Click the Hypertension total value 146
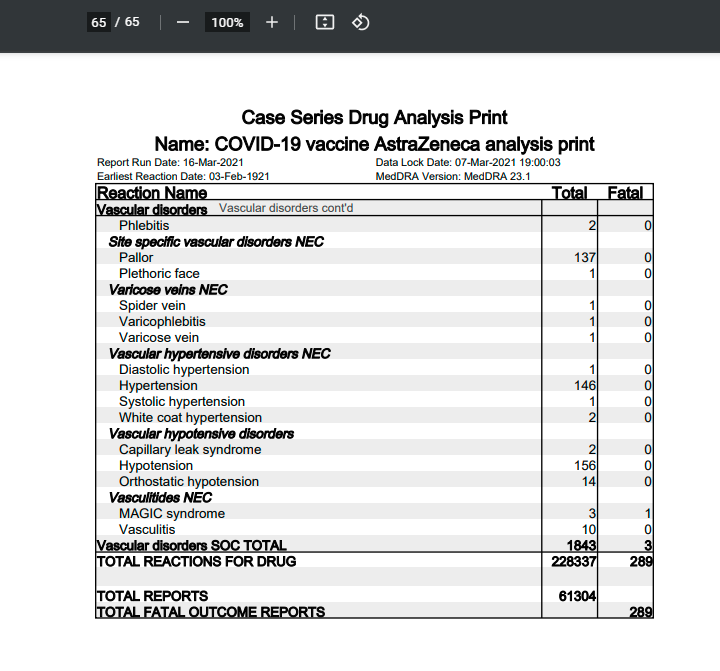Viewport: 720px width, 671px height. (585, 386)
